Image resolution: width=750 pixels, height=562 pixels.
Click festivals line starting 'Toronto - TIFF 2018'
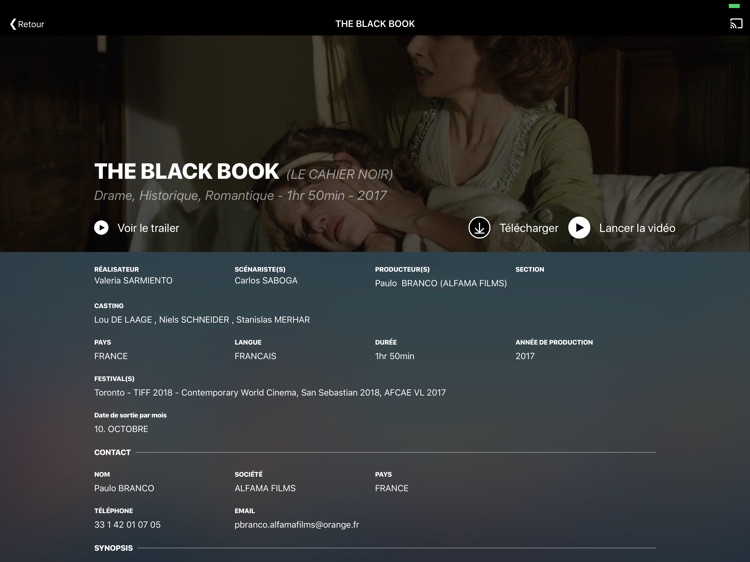coord(270,393)
